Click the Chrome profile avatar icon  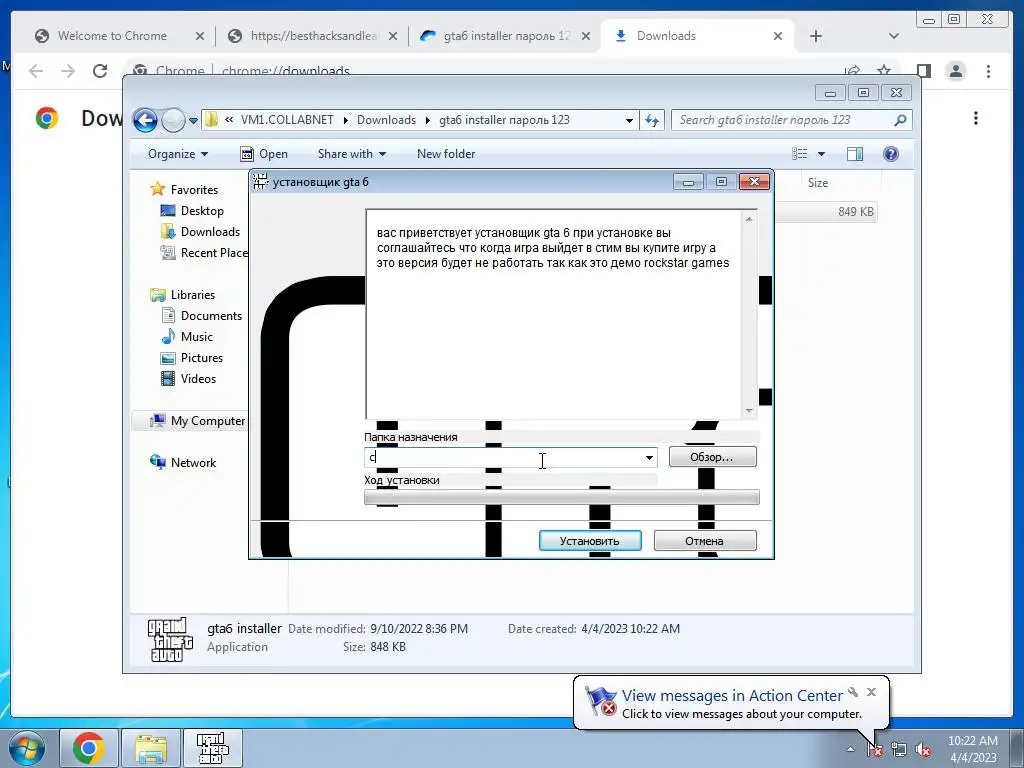point(956,71)
